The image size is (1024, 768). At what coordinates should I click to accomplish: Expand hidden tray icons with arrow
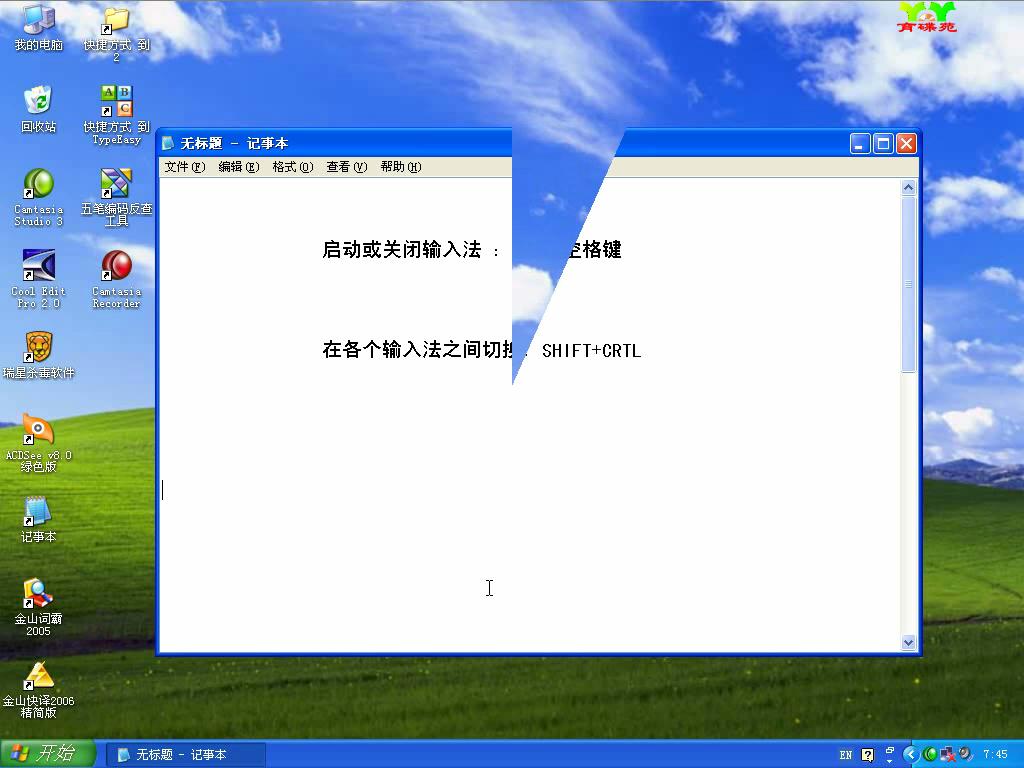coord(910,755)
